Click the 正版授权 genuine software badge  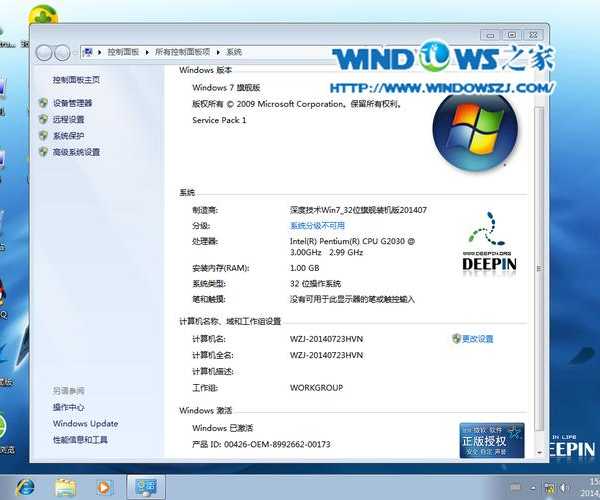(x=492, y=440)
